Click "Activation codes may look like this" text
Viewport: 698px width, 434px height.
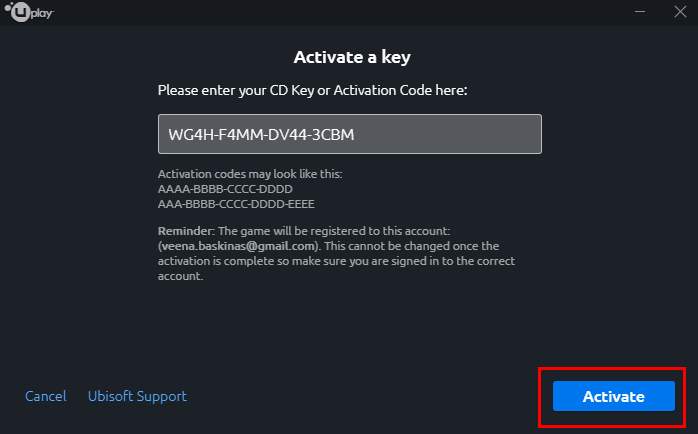click(250, 174)
